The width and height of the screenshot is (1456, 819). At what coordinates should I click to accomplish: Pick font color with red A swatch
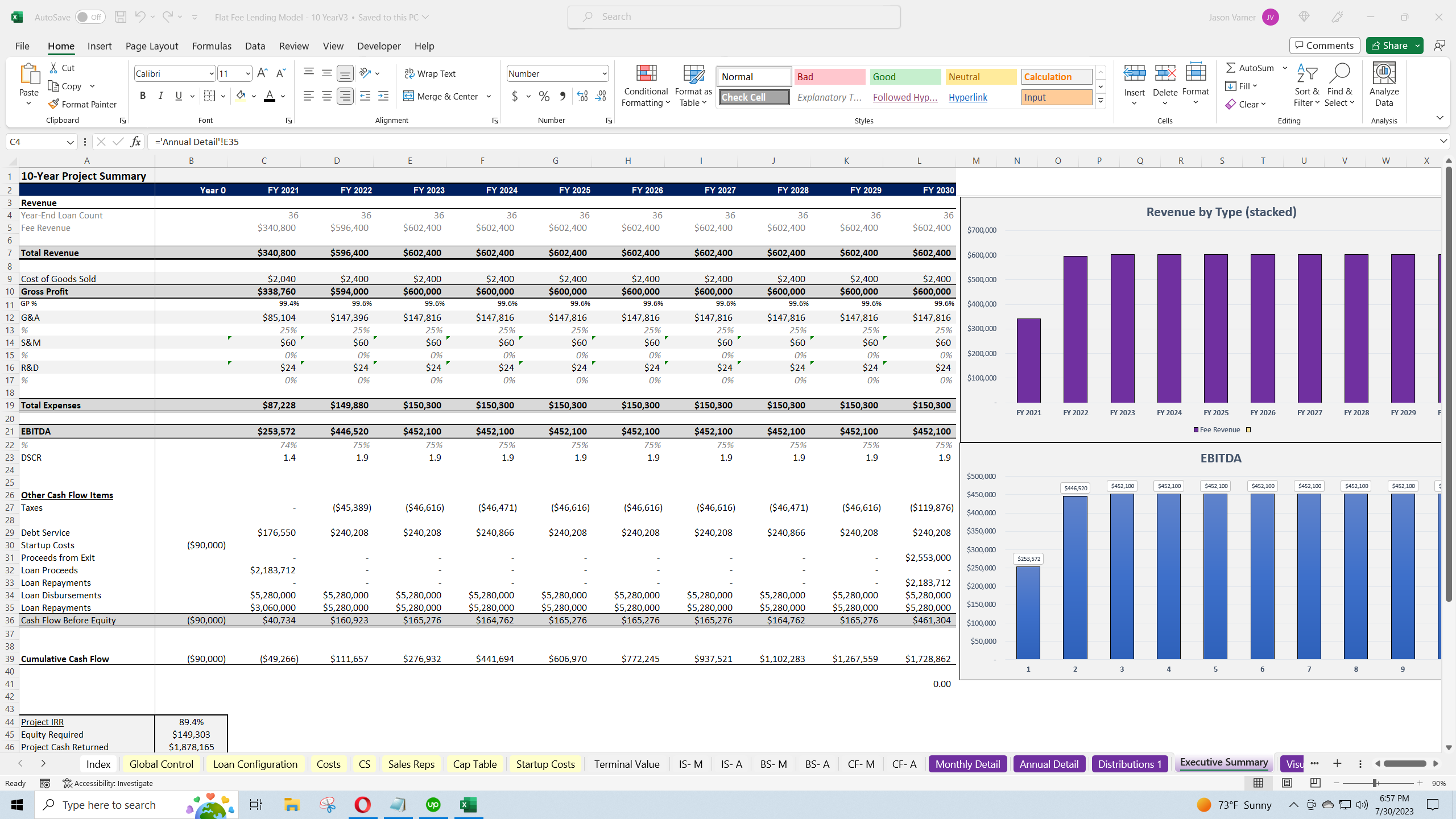tap(270, 96)
